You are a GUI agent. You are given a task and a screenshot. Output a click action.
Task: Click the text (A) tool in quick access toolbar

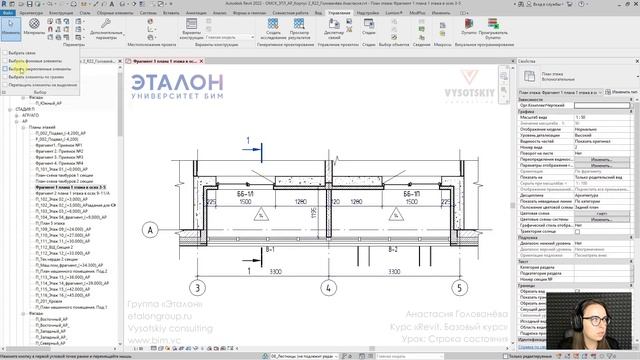[x=111, y=4]
